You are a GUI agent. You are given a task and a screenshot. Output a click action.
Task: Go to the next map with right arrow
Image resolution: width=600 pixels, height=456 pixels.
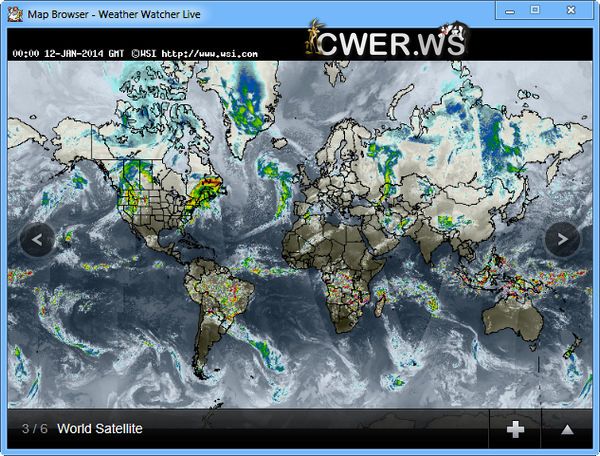click(562, 239)
